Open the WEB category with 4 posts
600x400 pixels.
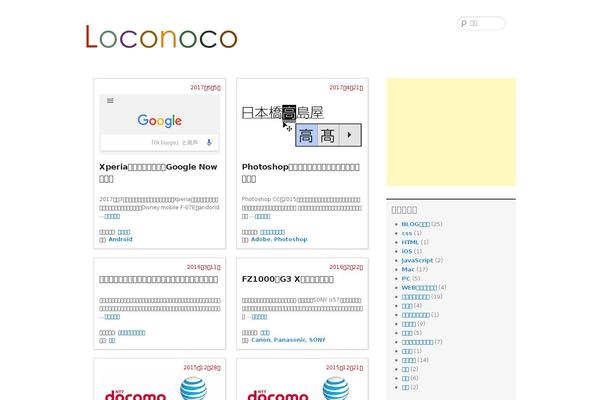pos(419,287)
